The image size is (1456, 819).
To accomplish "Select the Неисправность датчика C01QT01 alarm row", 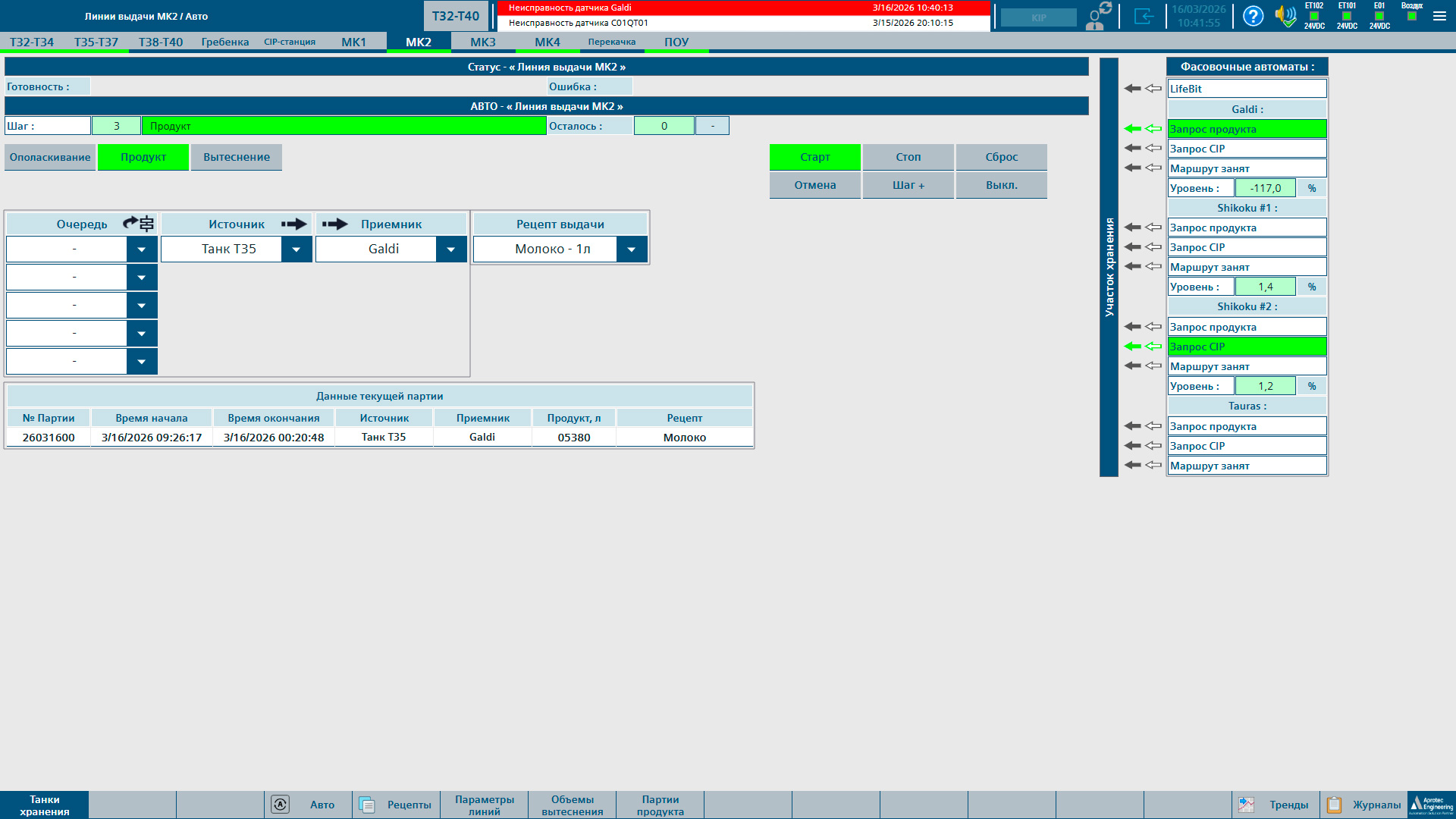I will pos(743,23).
